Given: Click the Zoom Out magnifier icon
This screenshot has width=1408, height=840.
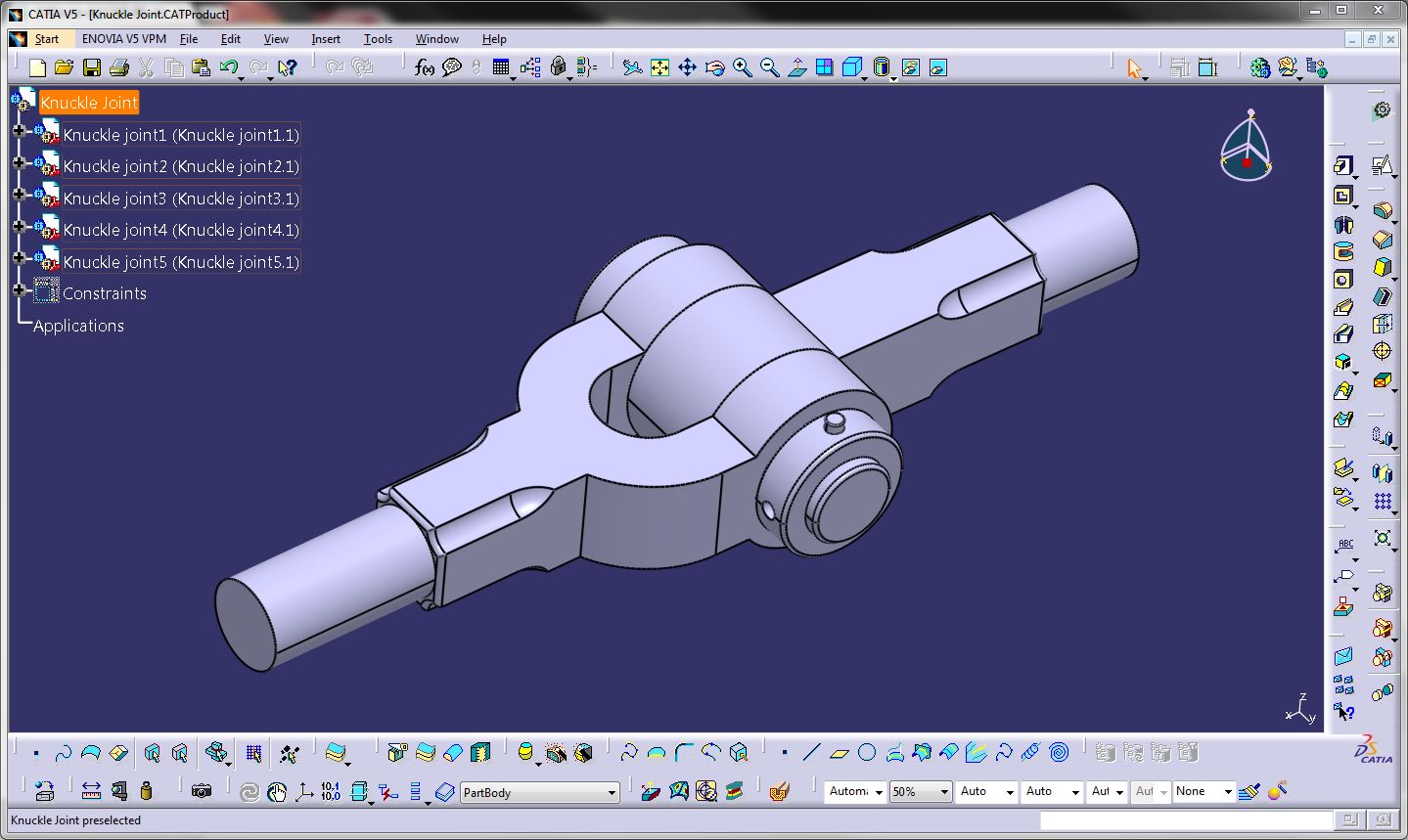Looking at the screenshot, I should (x=770, y=67).
